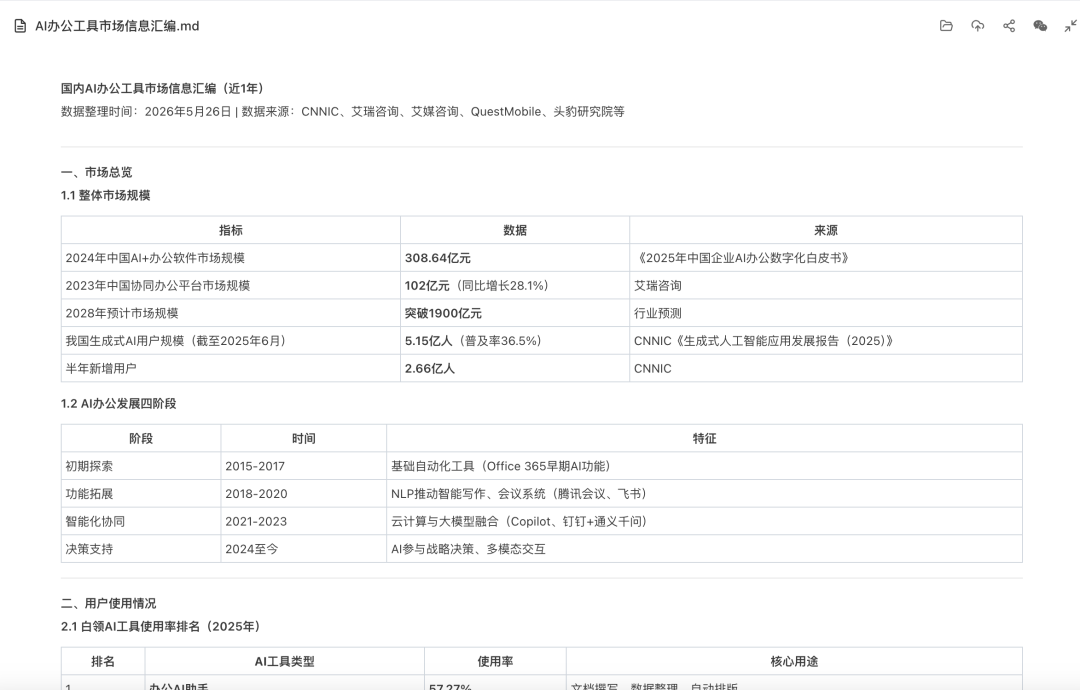Click the value 2.66亿人
Screen dimensions: 1080x690
(x=430, y=368)
